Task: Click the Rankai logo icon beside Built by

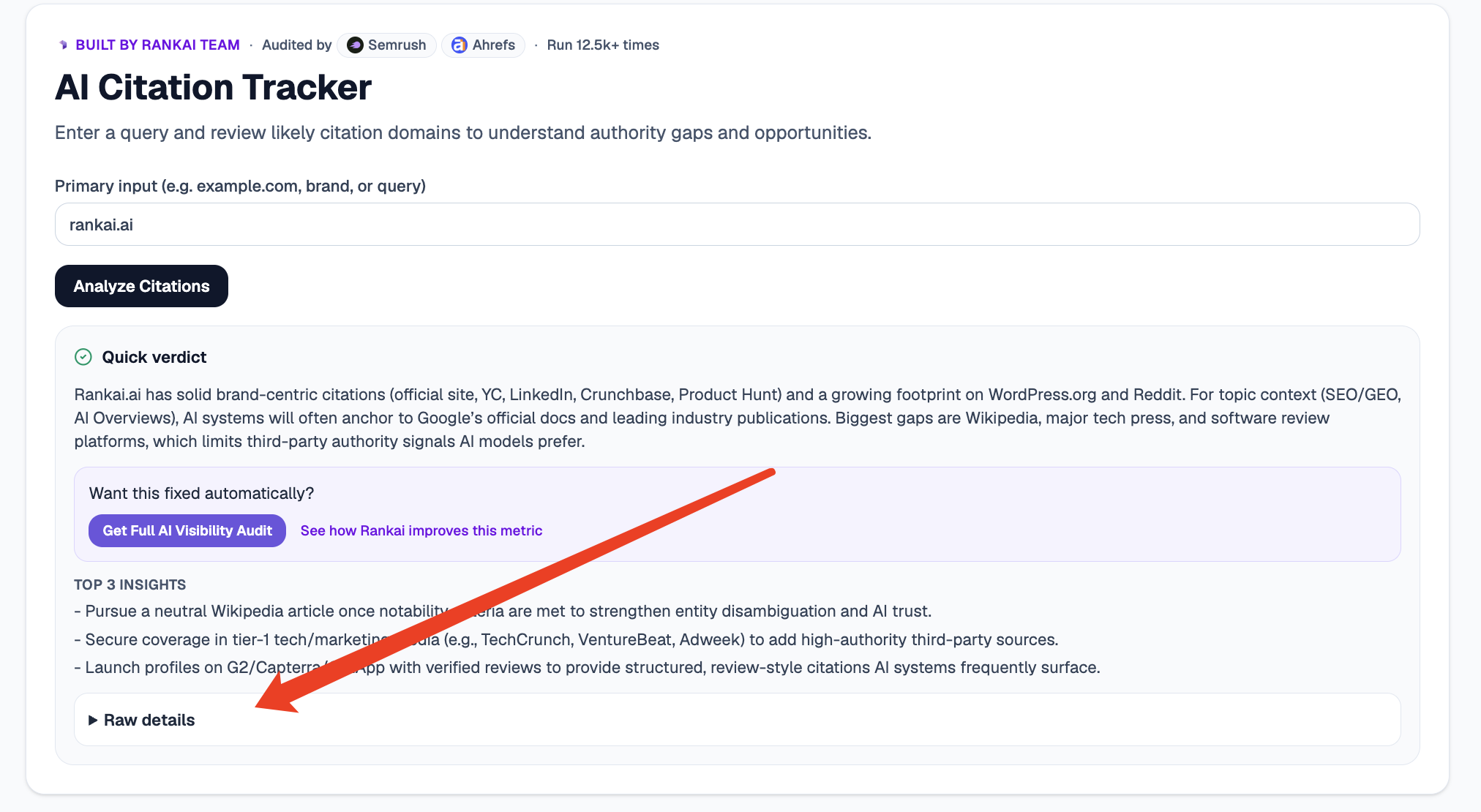Action: click(x=63, y=45)
